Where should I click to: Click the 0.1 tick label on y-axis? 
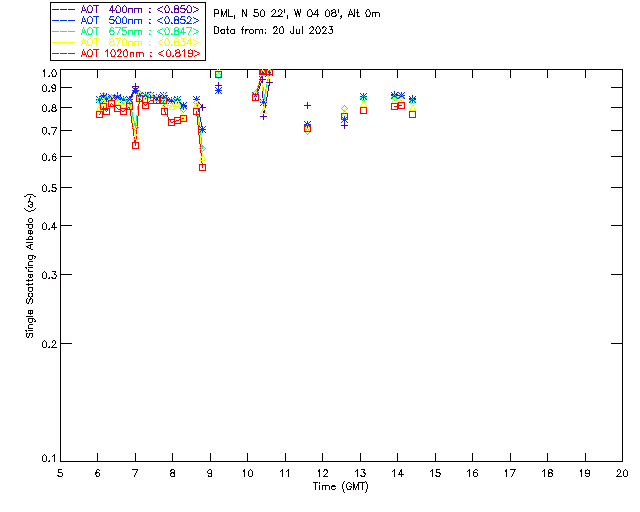47,459
